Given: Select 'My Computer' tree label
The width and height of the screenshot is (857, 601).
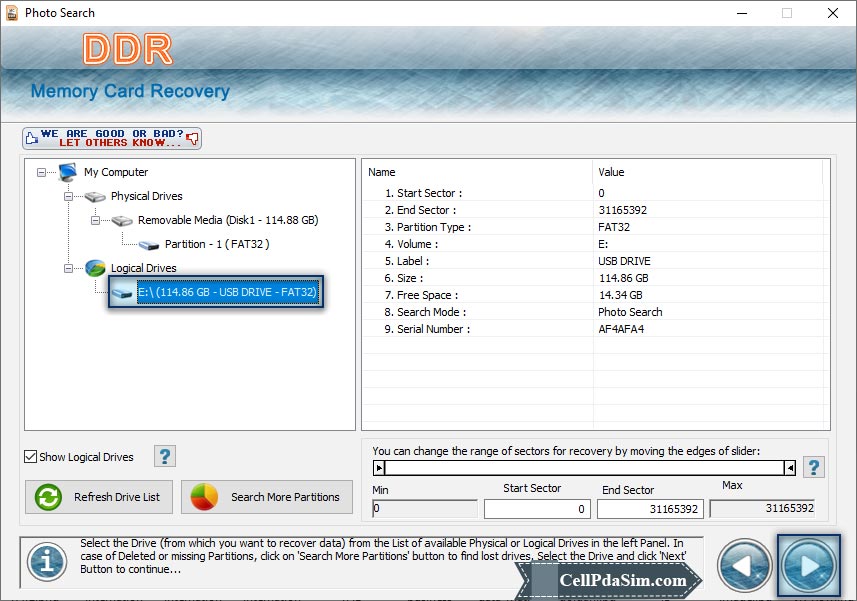Looking at the screenshot, I should [x=116, y=172].
